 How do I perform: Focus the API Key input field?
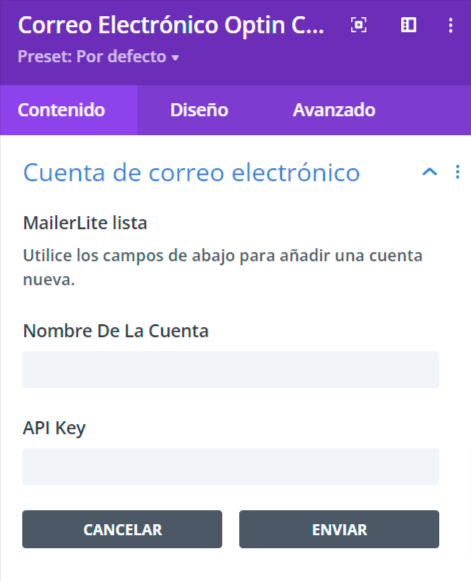(230, 467)
